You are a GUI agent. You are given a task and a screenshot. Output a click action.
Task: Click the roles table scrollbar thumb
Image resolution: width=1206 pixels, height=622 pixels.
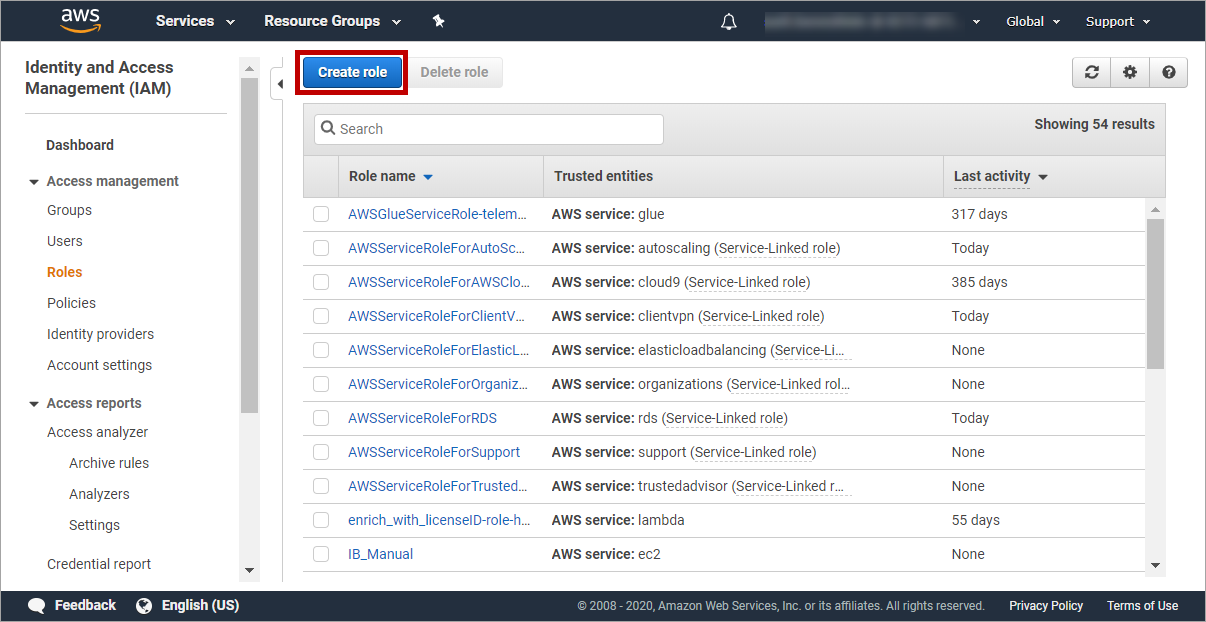click(1155, 293)
